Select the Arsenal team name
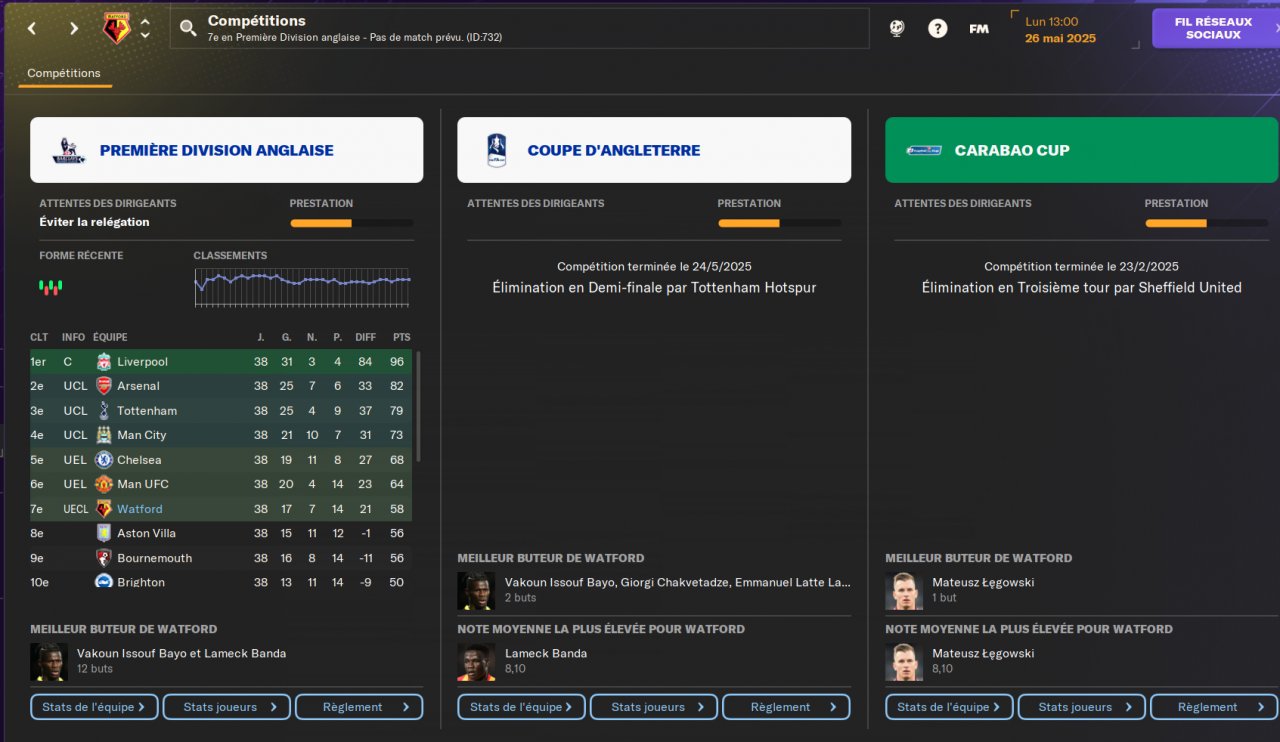The width and height of the screenshot is (1280, 742). [x=138, y=386]
